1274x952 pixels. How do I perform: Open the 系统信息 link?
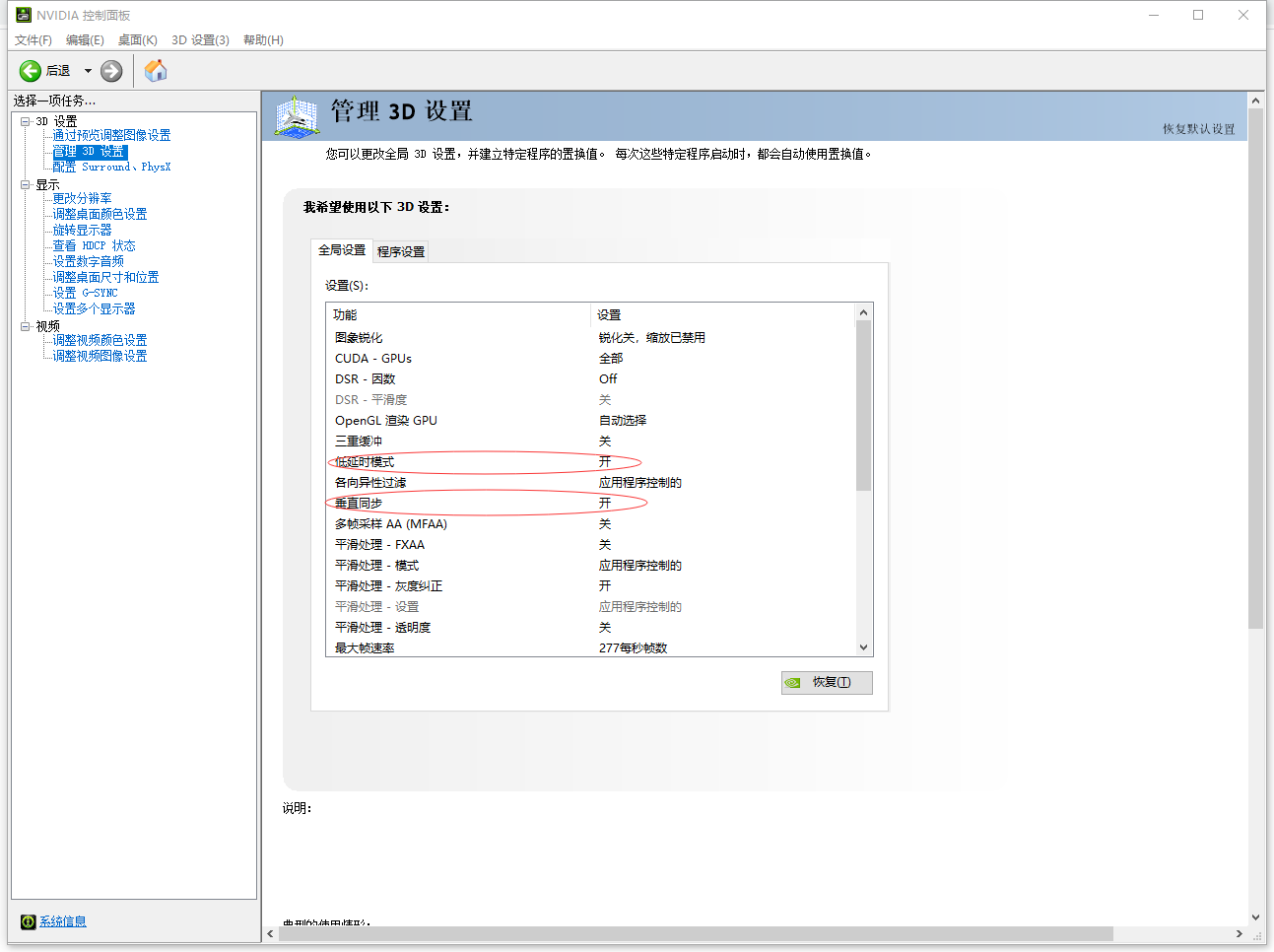[x=63, y=921]
